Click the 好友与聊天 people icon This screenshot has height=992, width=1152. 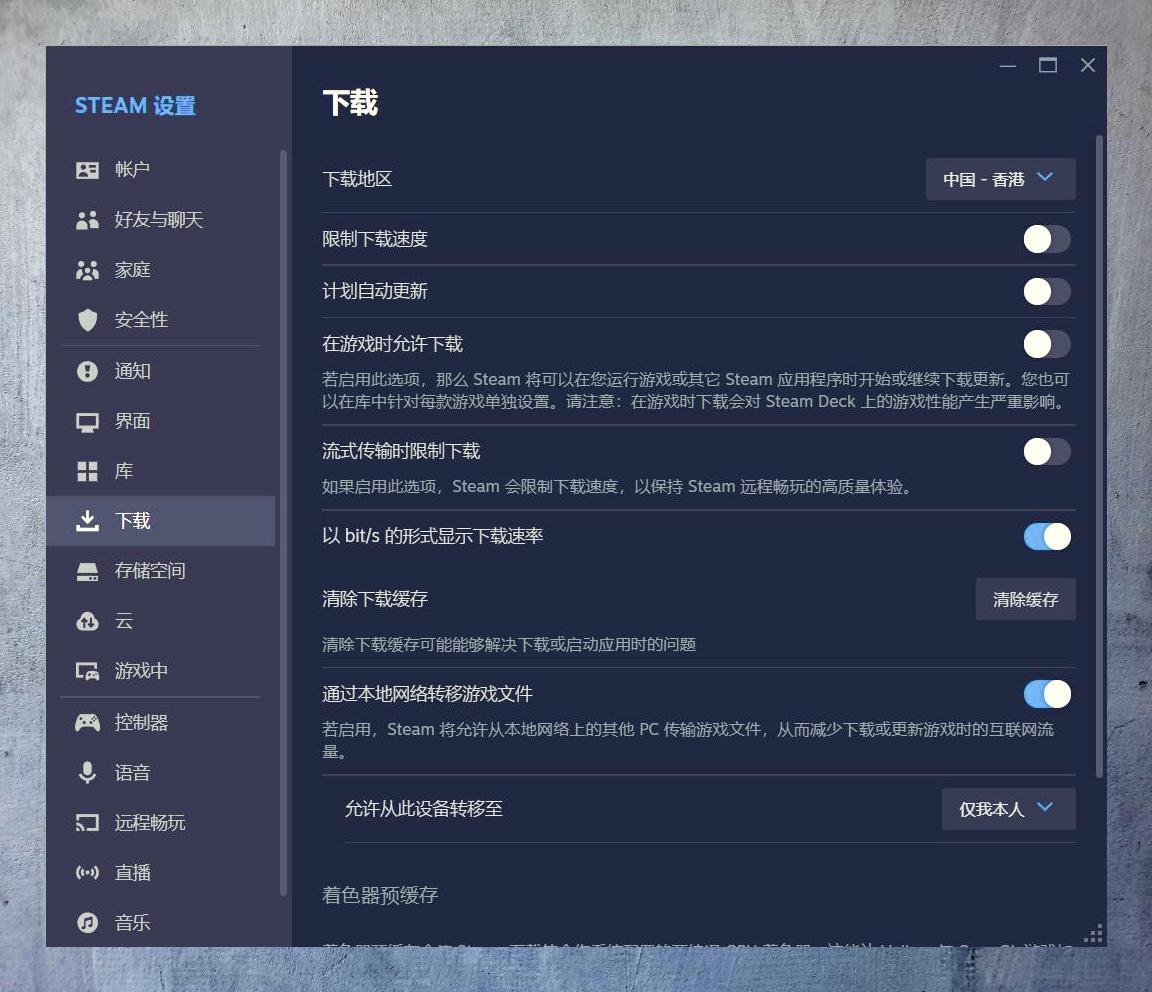coord(87,220)
